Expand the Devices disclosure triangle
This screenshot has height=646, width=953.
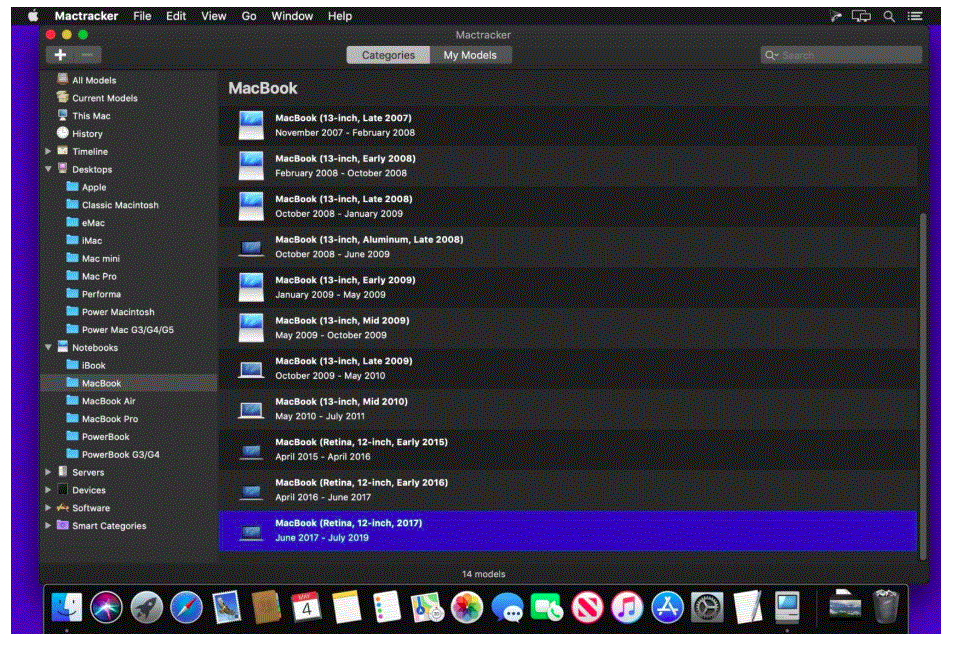click(48, 490)
